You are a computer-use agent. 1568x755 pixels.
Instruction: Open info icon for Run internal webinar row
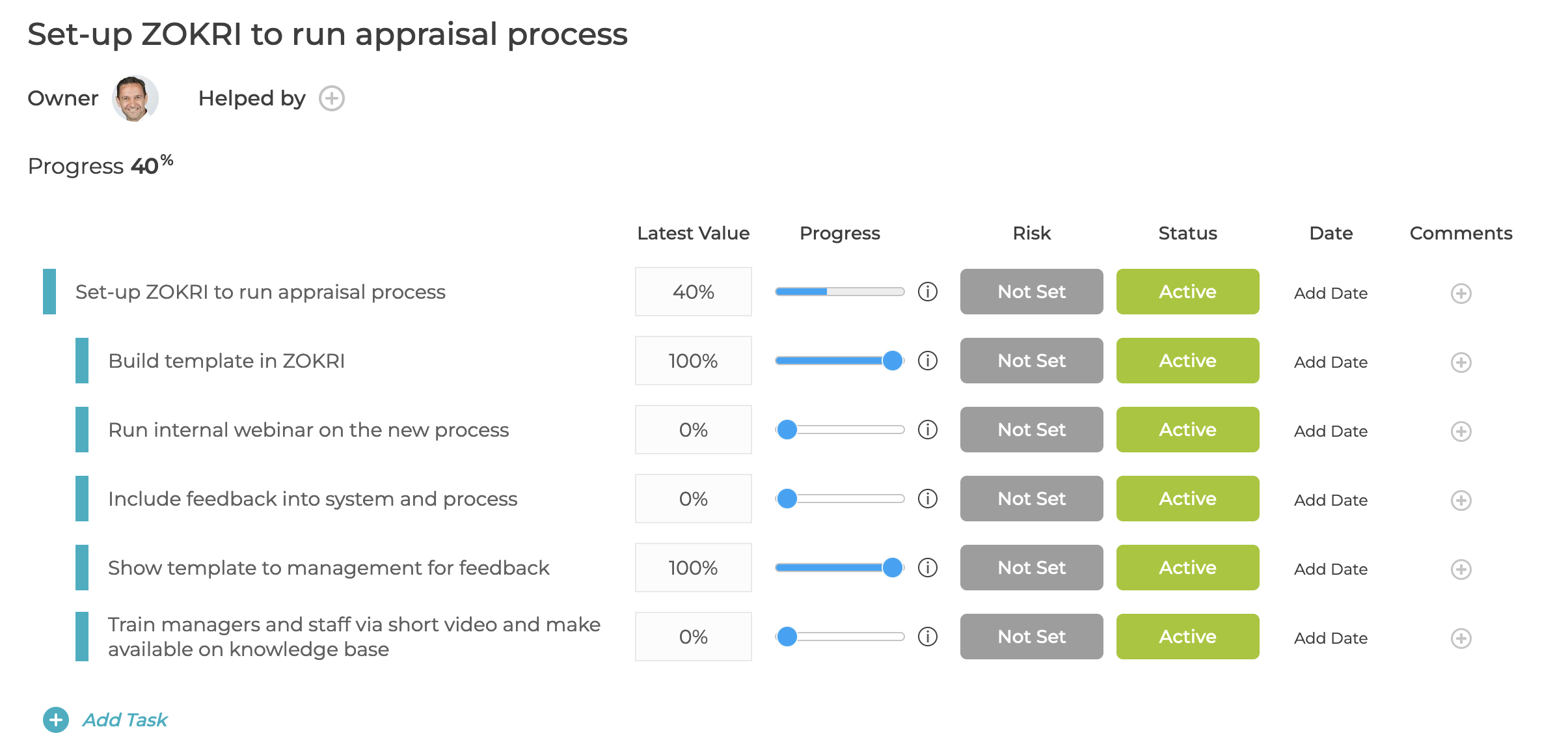pos(928,430)
